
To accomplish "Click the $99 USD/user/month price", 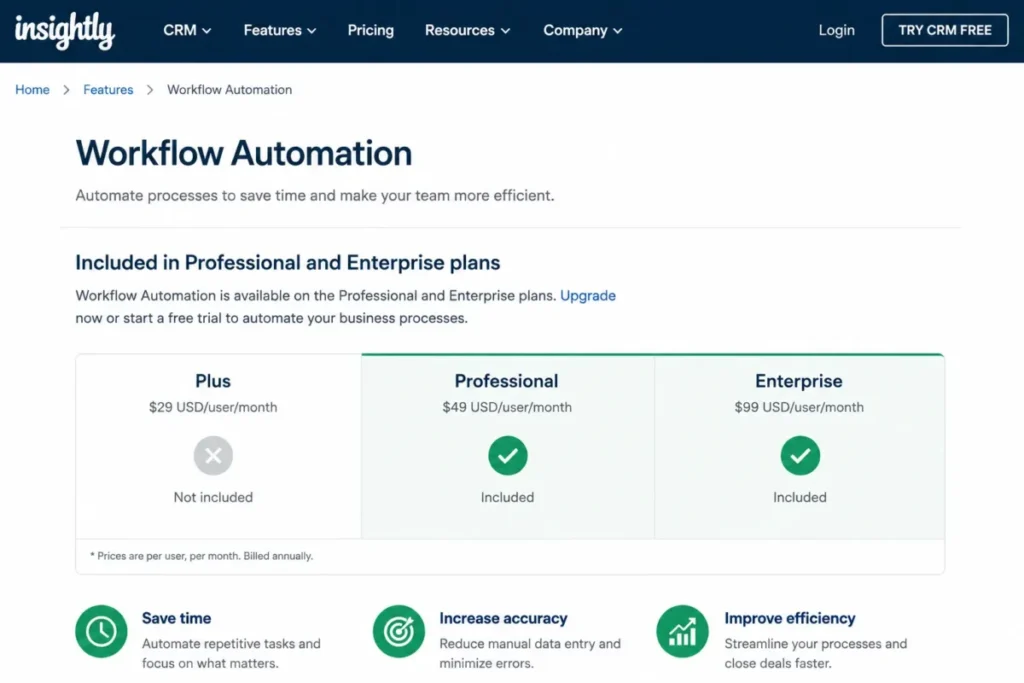I will click(799, 407).
